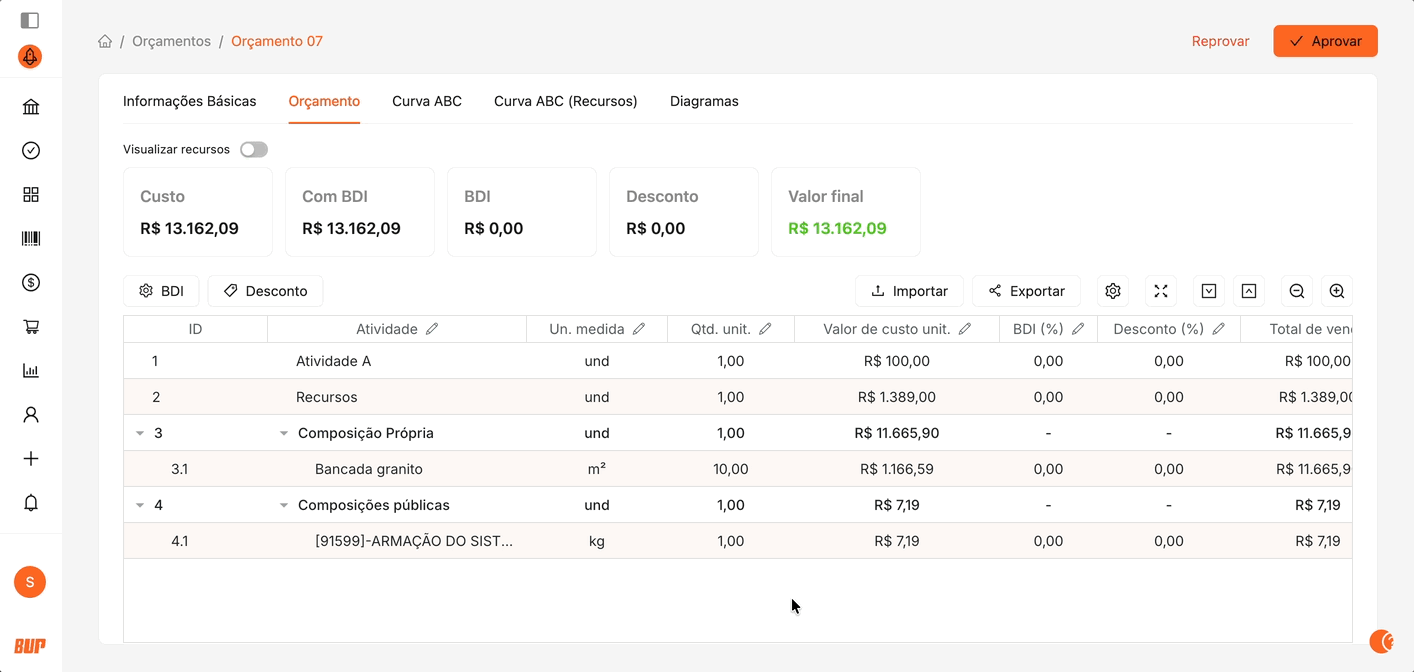Click the home breadcrumb icon
The image size is (1414, 672).
click(x=105, y=41)
